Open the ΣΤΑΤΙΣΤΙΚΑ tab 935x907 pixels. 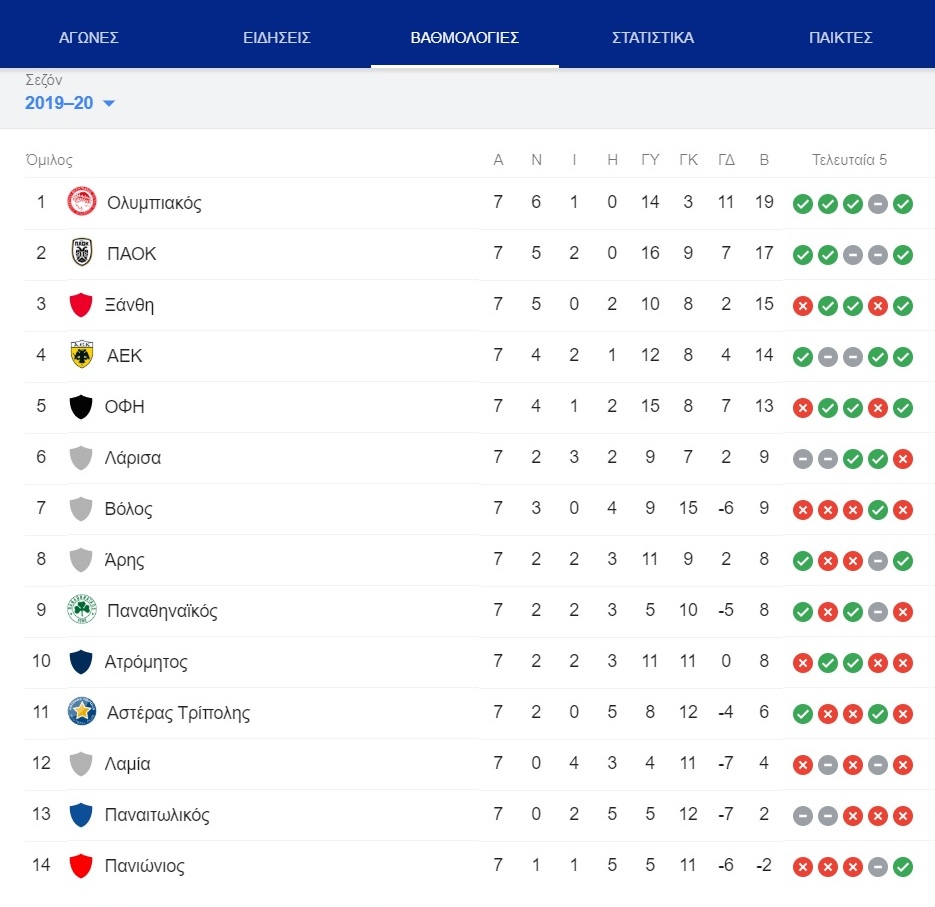click(652, 38)
